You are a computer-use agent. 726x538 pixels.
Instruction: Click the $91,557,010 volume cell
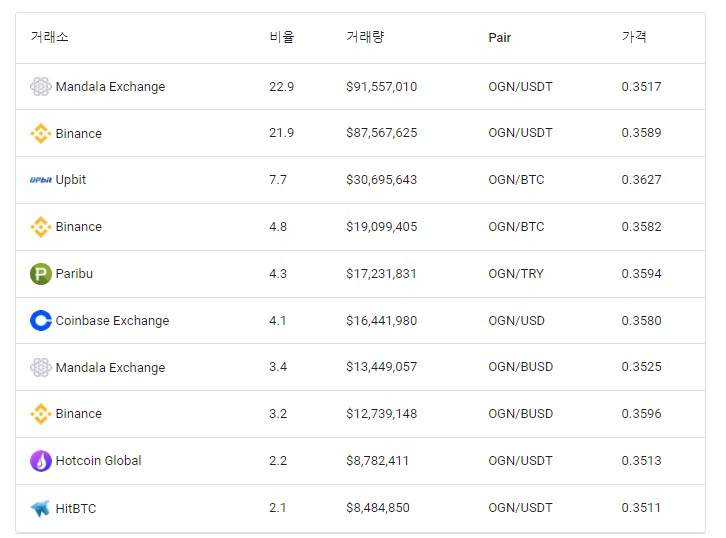pyautogui.click(x=382, y=87)
